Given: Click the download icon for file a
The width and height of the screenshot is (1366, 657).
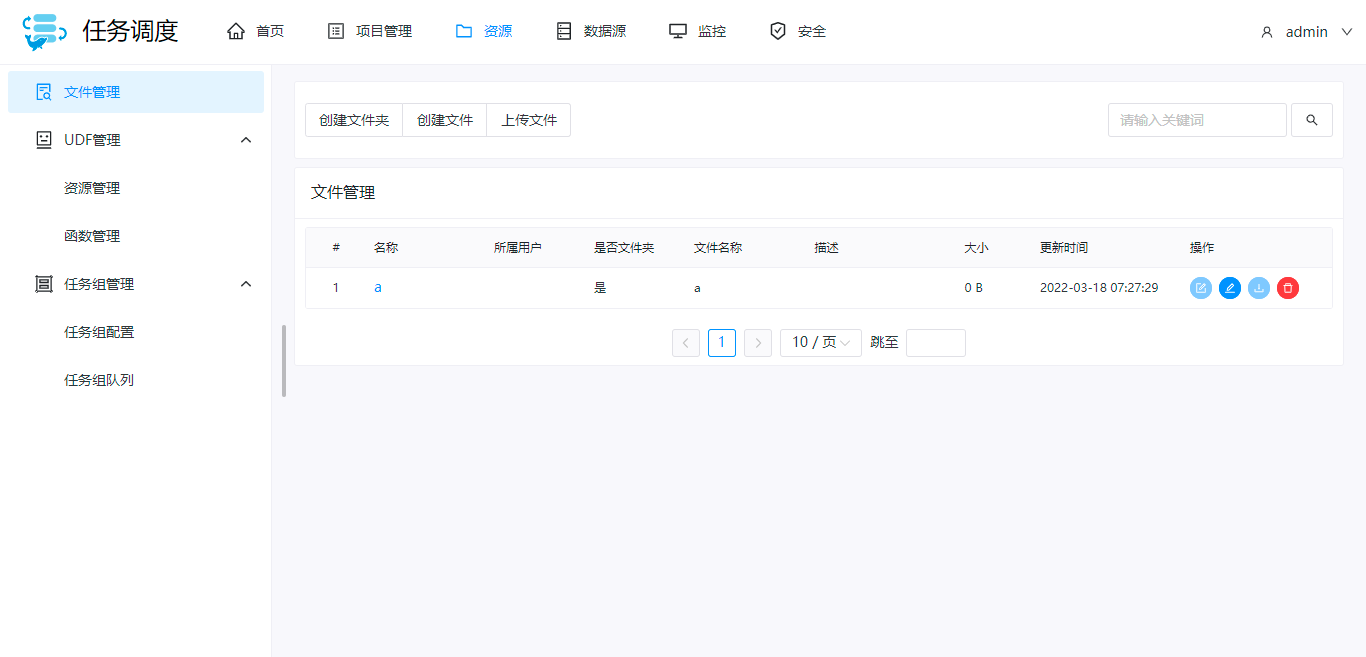Looking at the screenshot, I should pyautogui.click(x=1258, y=288).
